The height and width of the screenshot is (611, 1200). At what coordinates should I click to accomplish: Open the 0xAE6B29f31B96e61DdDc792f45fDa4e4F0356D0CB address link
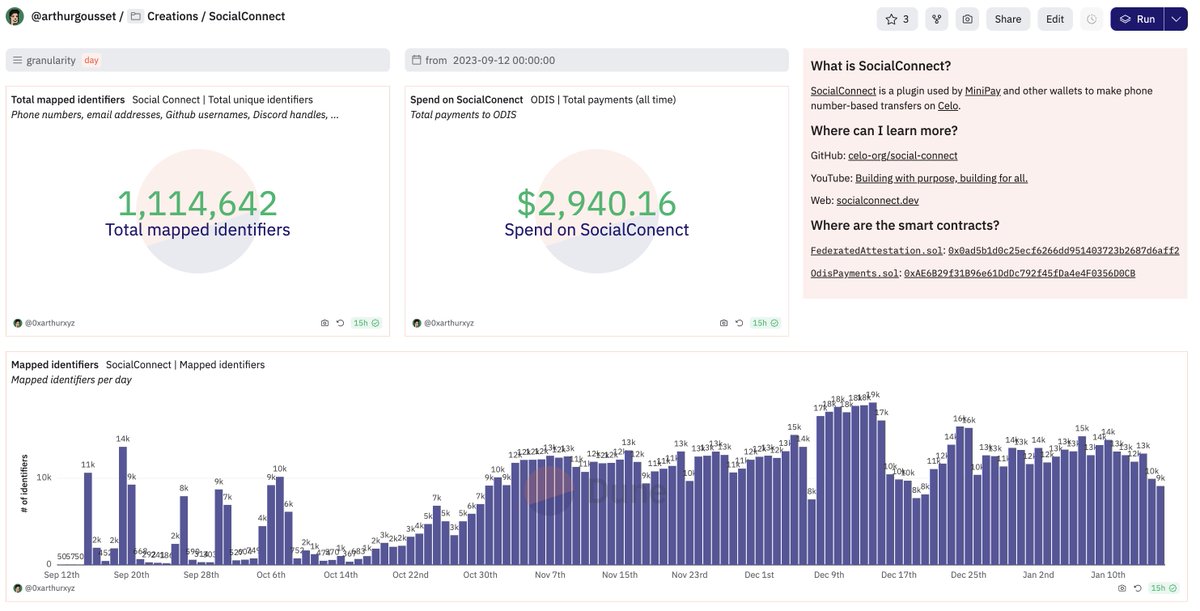[x=1020, y=273]
